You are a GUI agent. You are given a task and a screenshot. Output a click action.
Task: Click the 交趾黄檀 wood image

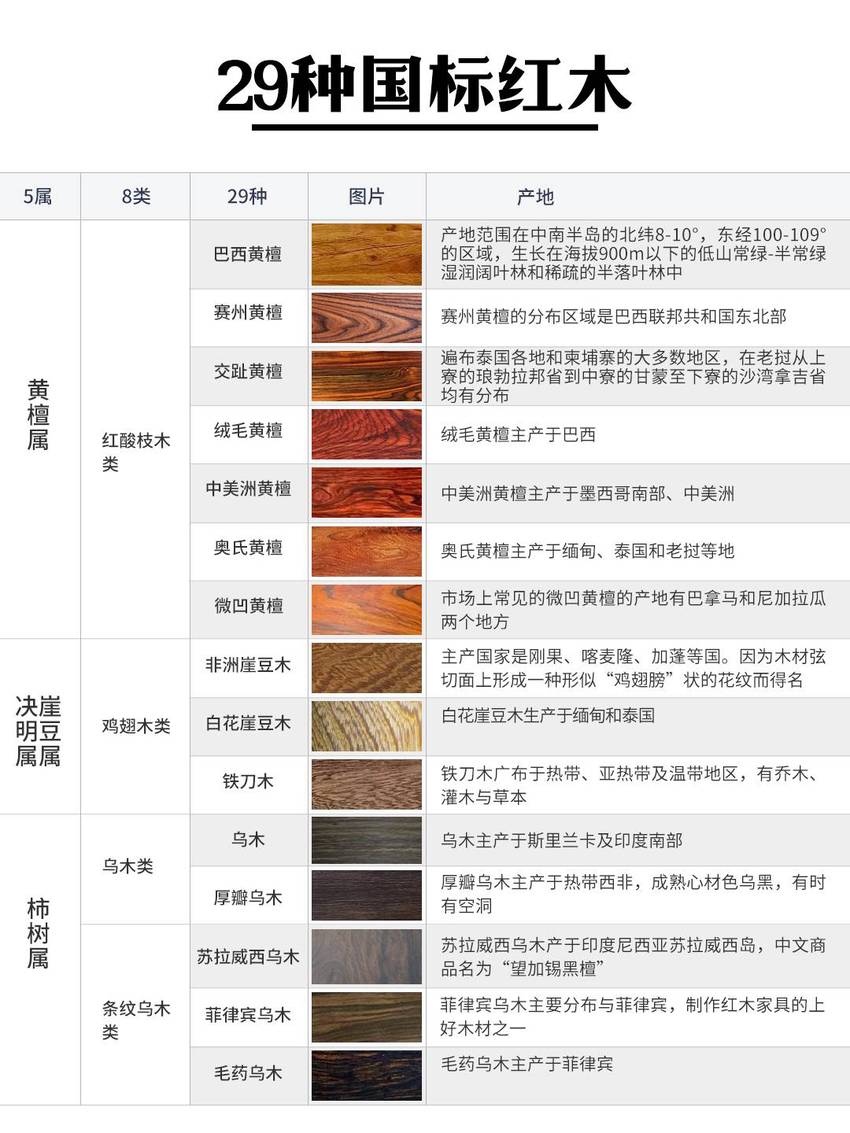point(366,376)
